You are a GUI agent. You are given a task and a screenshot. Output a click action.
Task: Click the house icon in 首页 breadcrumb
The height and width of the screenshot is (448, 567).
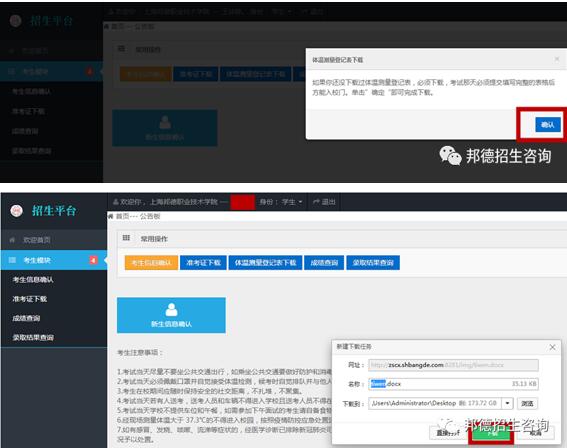(111, 216)
